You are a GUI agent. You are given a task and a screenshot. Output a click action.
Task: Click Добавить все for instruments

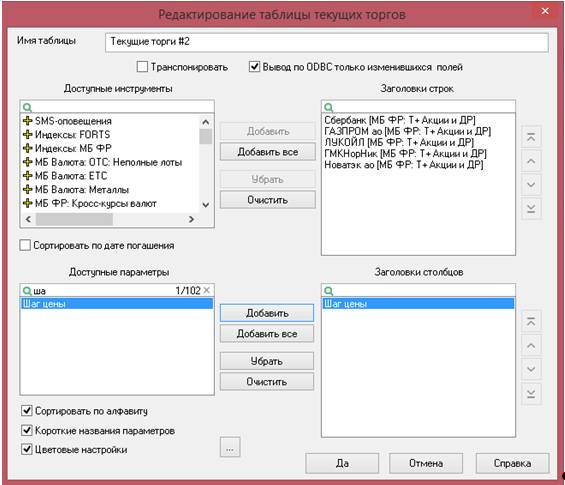point(267,152)
